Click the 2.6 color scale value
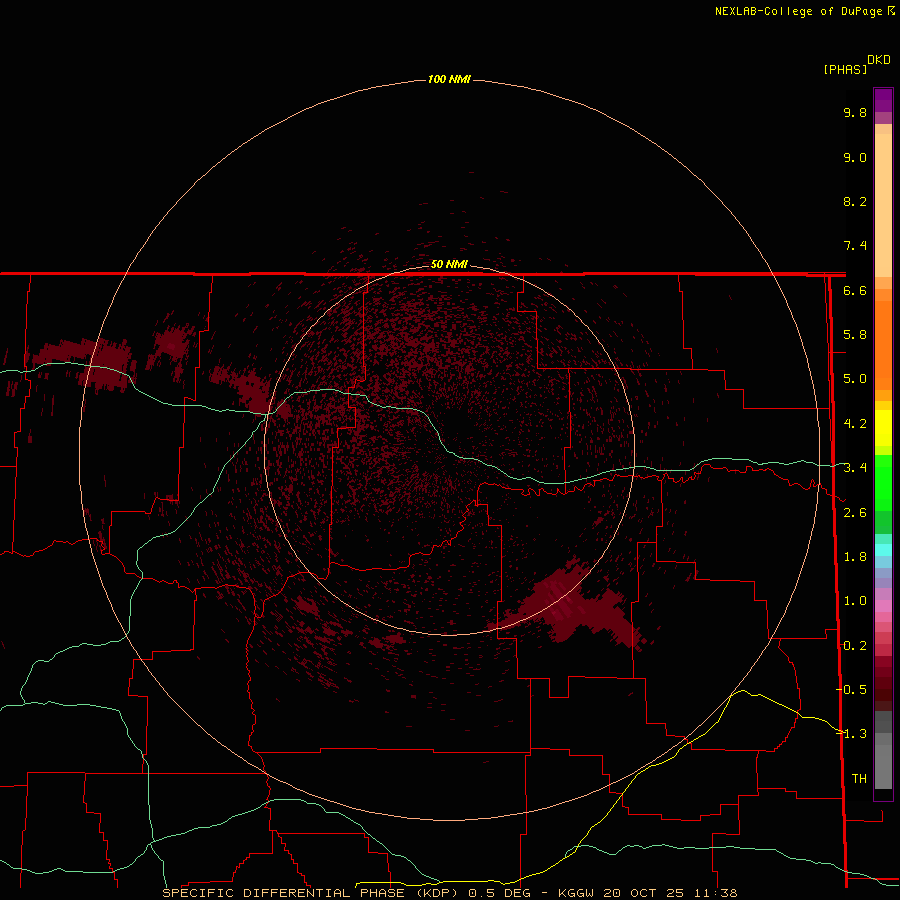This screenshot has width=900, height=900. 855,513
